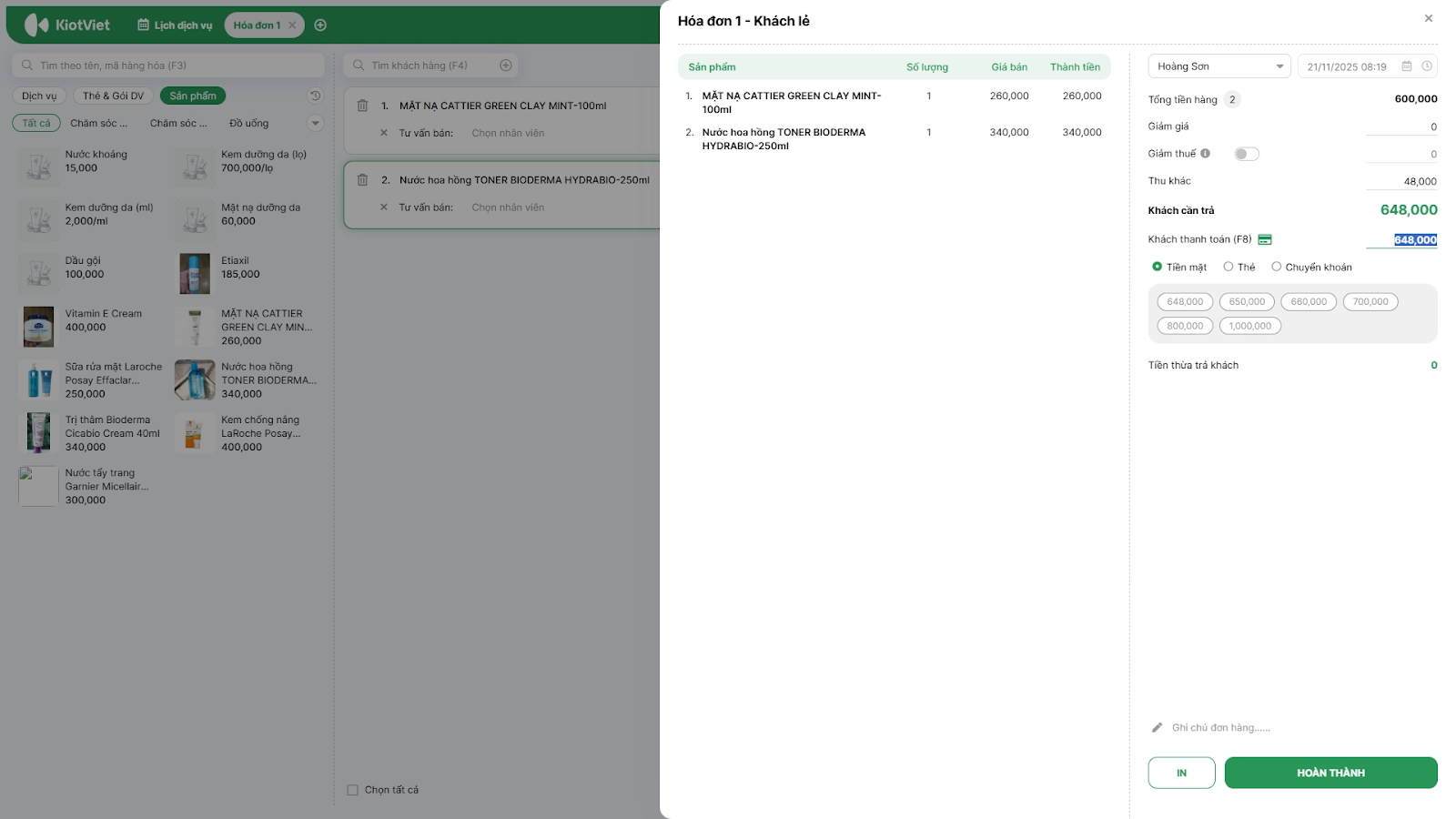This screenshot has width=1456, height=819.
Task: Click the IN print button
Action: click(x=1182, y=773)
